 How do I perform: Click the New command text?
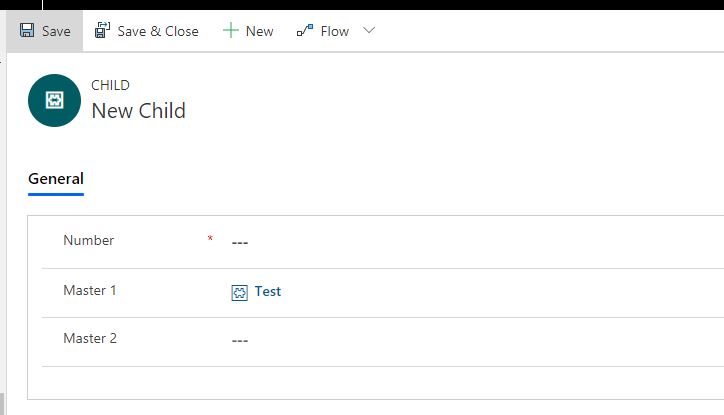coord(259,31)
